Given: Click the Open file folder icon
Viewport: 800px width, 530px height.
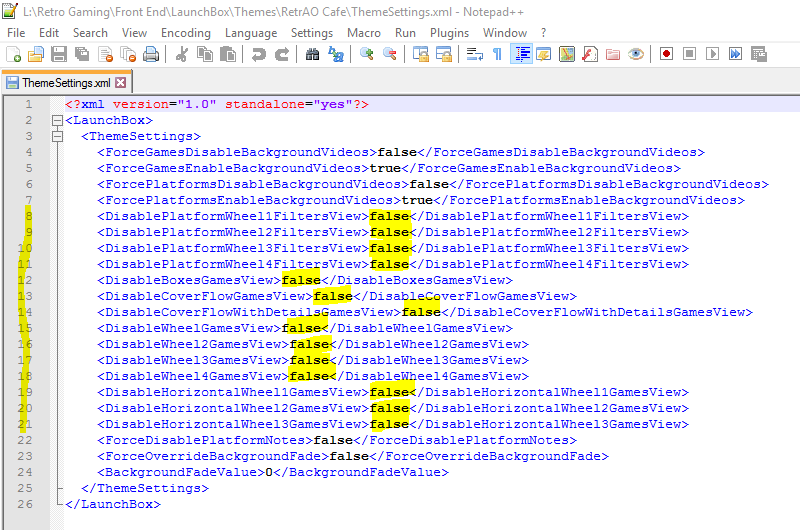Looking at the screenshot, I should tap(36, 54).
